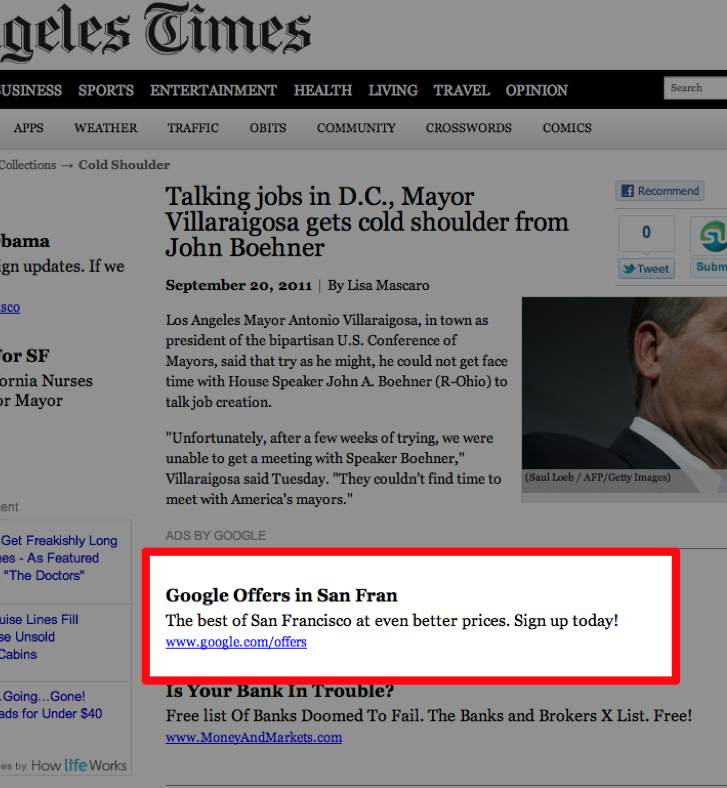Navigate to Travel section
This screenshot has height=788, width=727.
tap(461, 90)
